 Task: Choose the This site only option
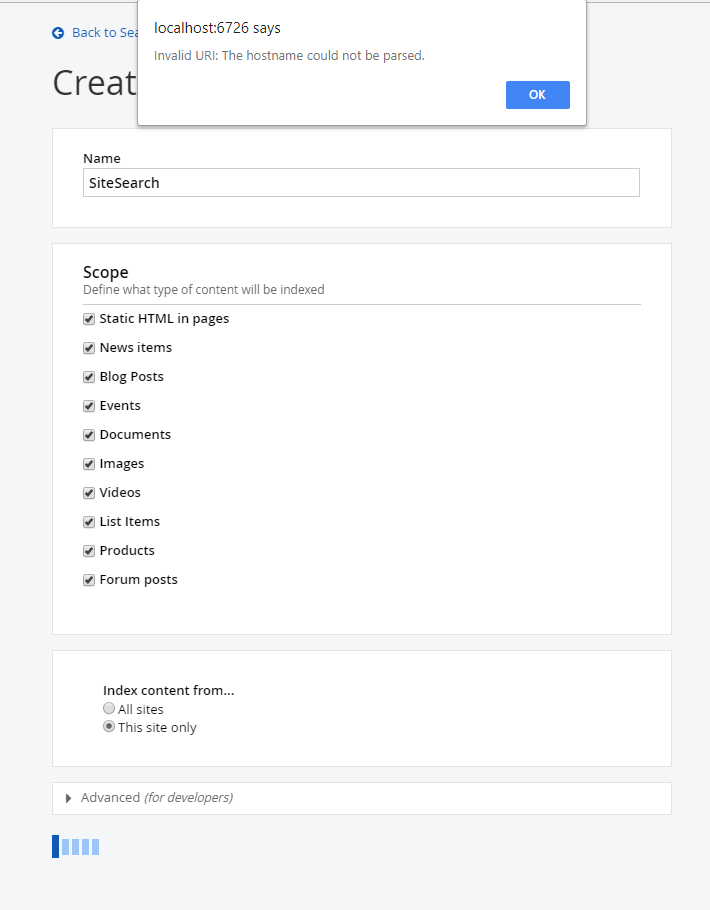click(108, 726)
